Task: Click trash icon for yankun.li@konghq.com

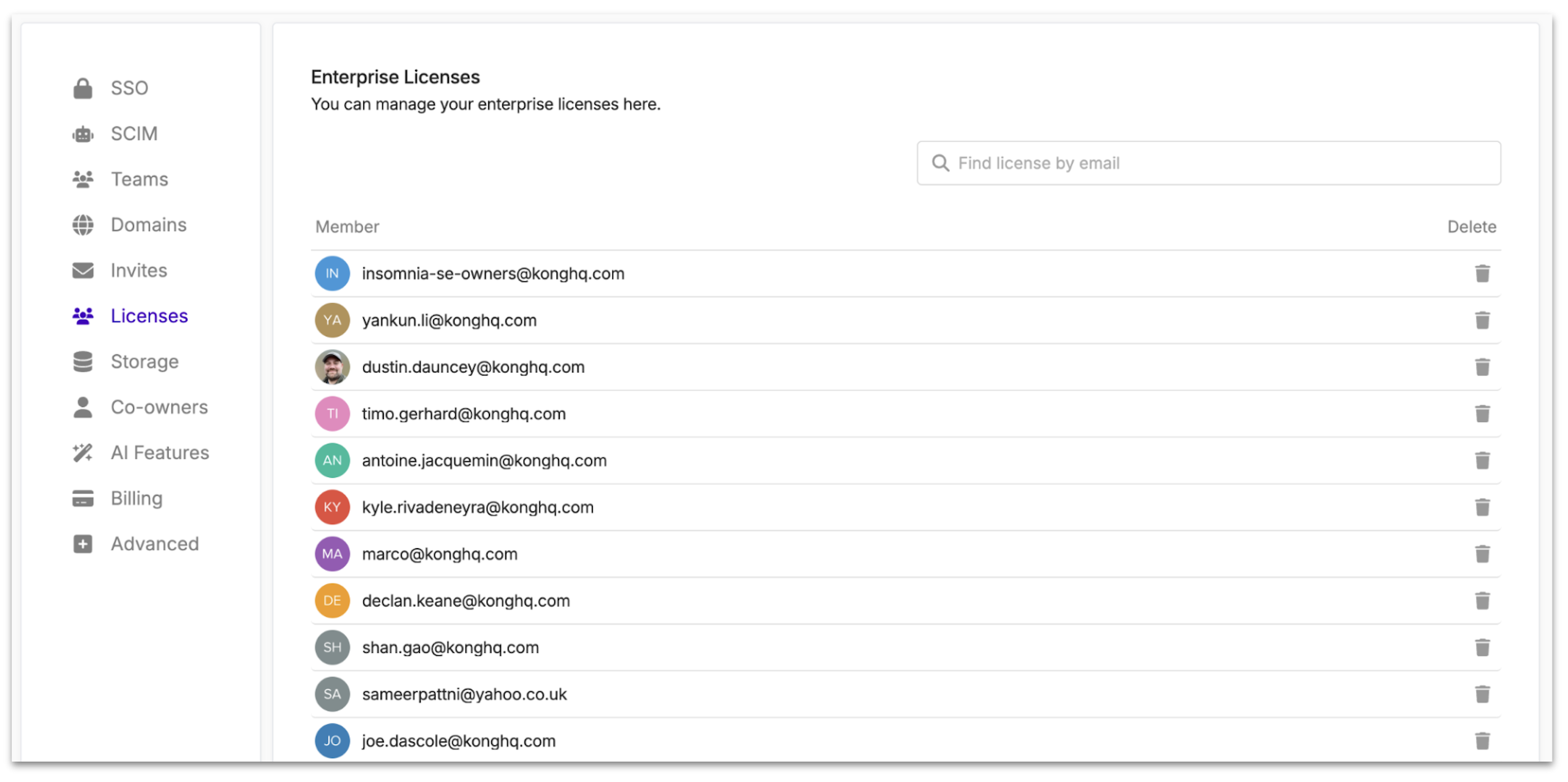Action: [x=1482, y=320]
